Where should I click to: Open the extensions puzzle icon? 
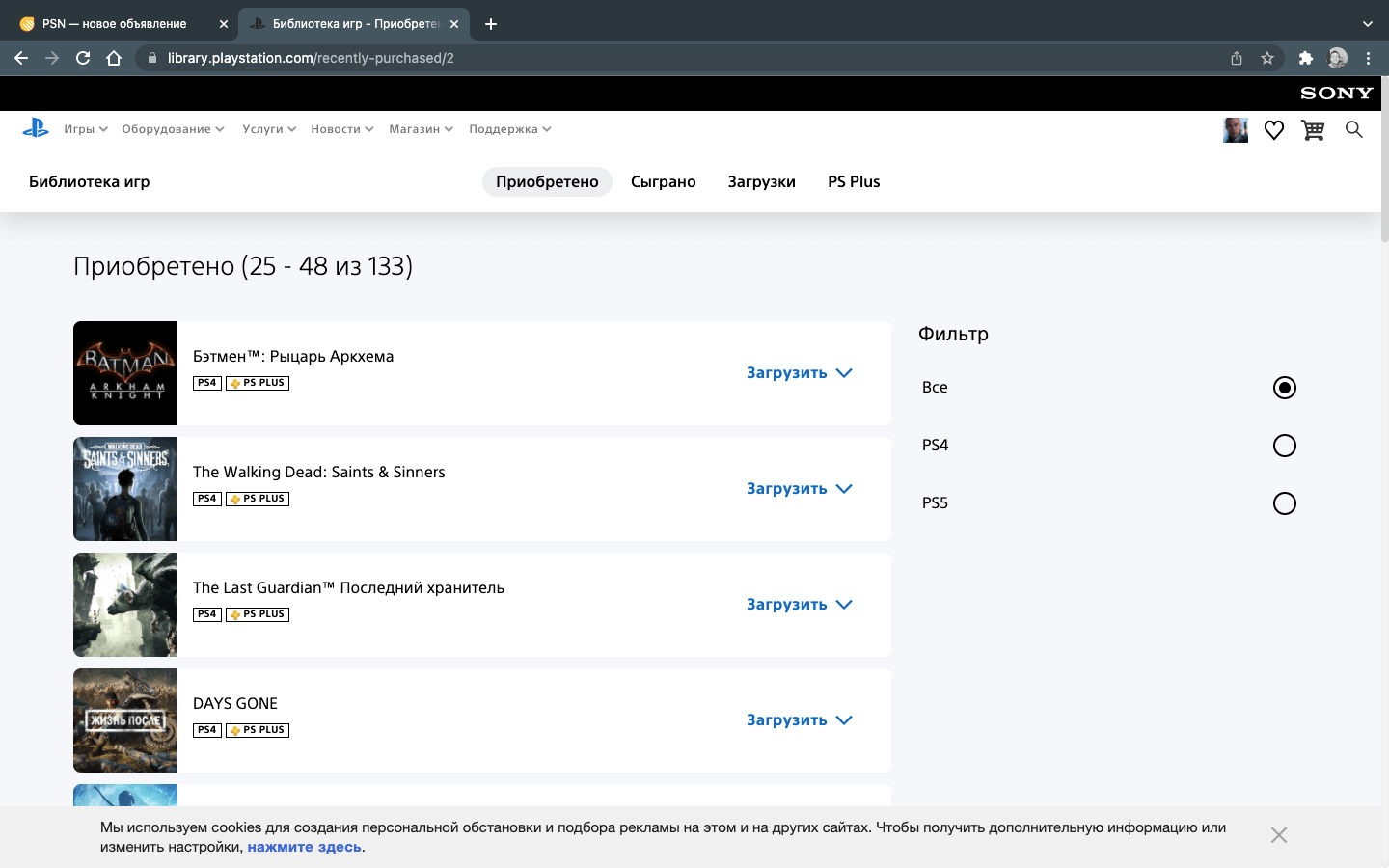click(x=1306, y=58)
